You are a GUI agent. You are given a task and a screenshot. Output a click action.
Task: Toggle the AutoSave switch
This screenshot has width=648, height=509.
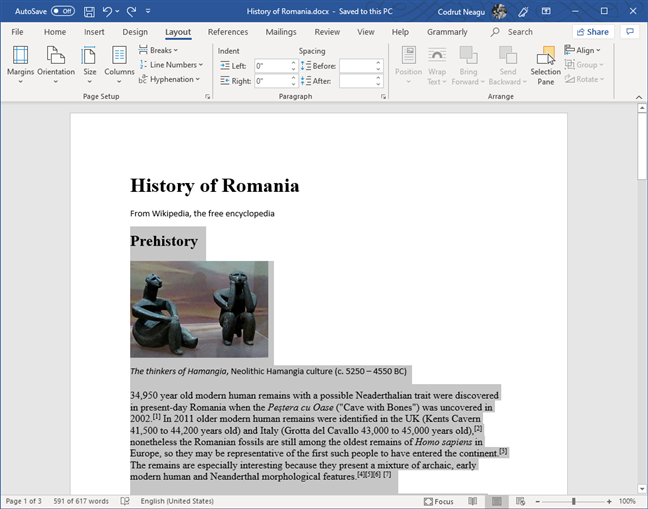click(x=62, y=11)
